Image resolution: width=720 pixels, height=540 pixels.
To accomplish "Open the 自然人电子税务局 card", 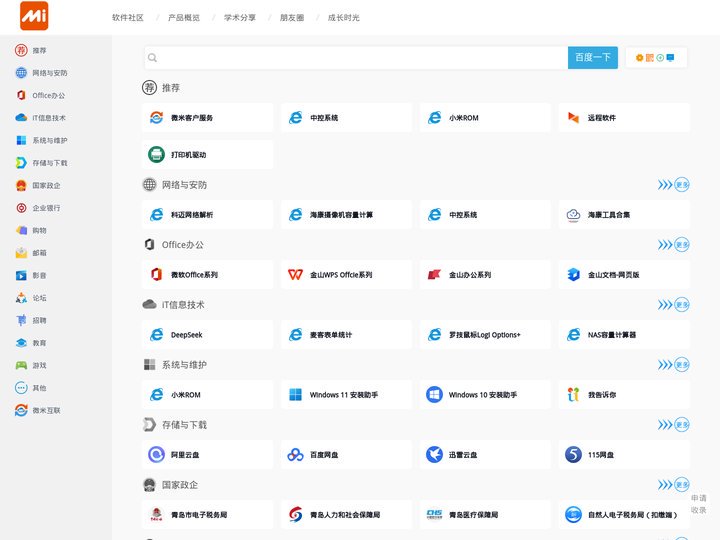I will (624, 515).
